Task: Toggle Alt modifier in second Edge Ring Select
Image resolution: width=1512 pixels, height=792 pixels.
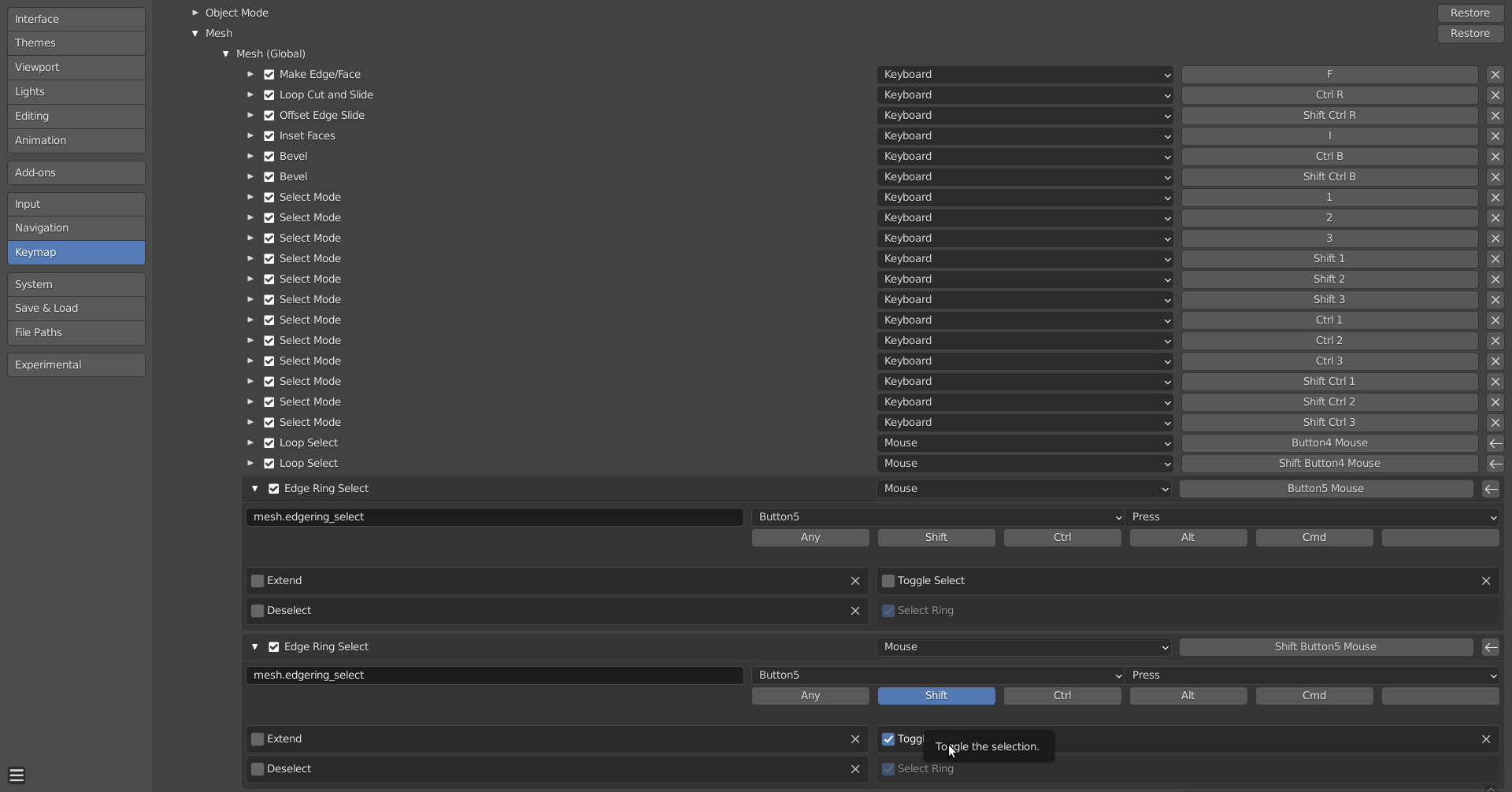Action: coord(1188,696)
